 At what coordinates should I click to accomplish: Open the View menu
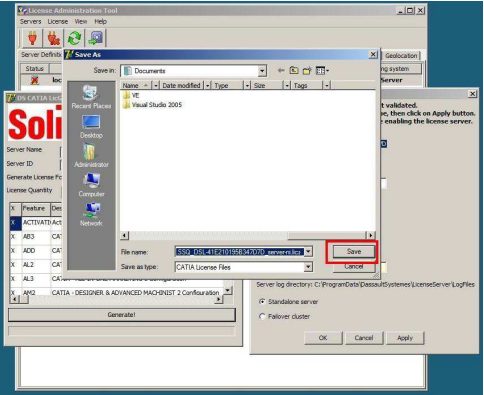coord(81,22)
